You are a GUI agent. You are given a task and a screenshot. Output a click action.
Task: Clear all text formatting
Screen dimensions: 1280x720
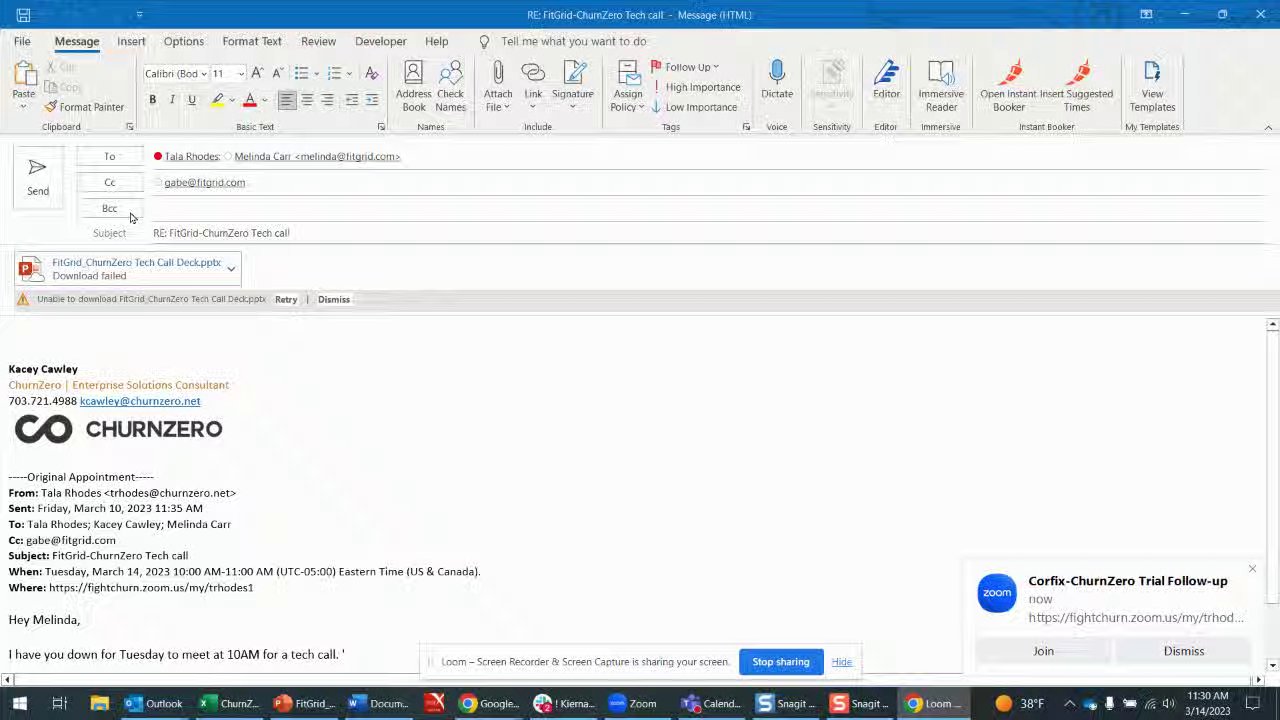[x=371, y=73]
